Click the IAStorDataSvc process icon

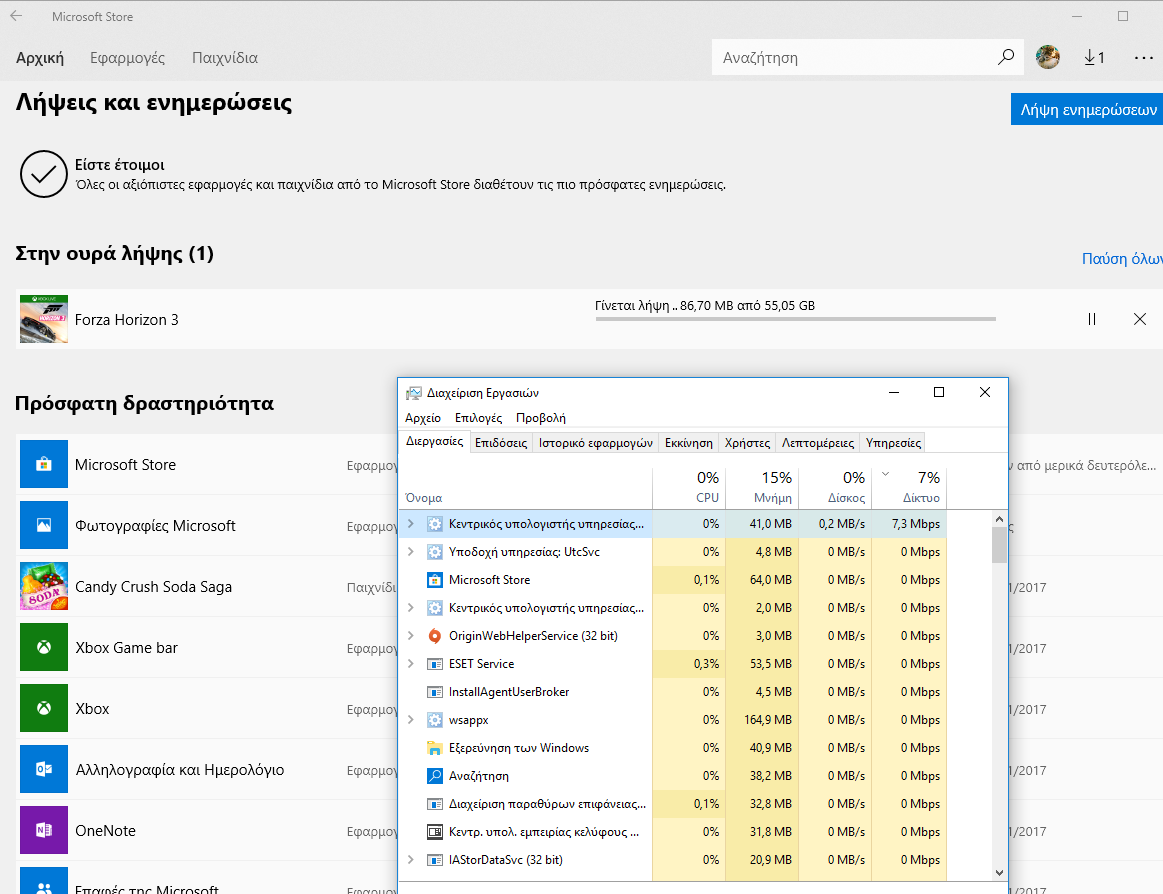(x=435, y=860)
